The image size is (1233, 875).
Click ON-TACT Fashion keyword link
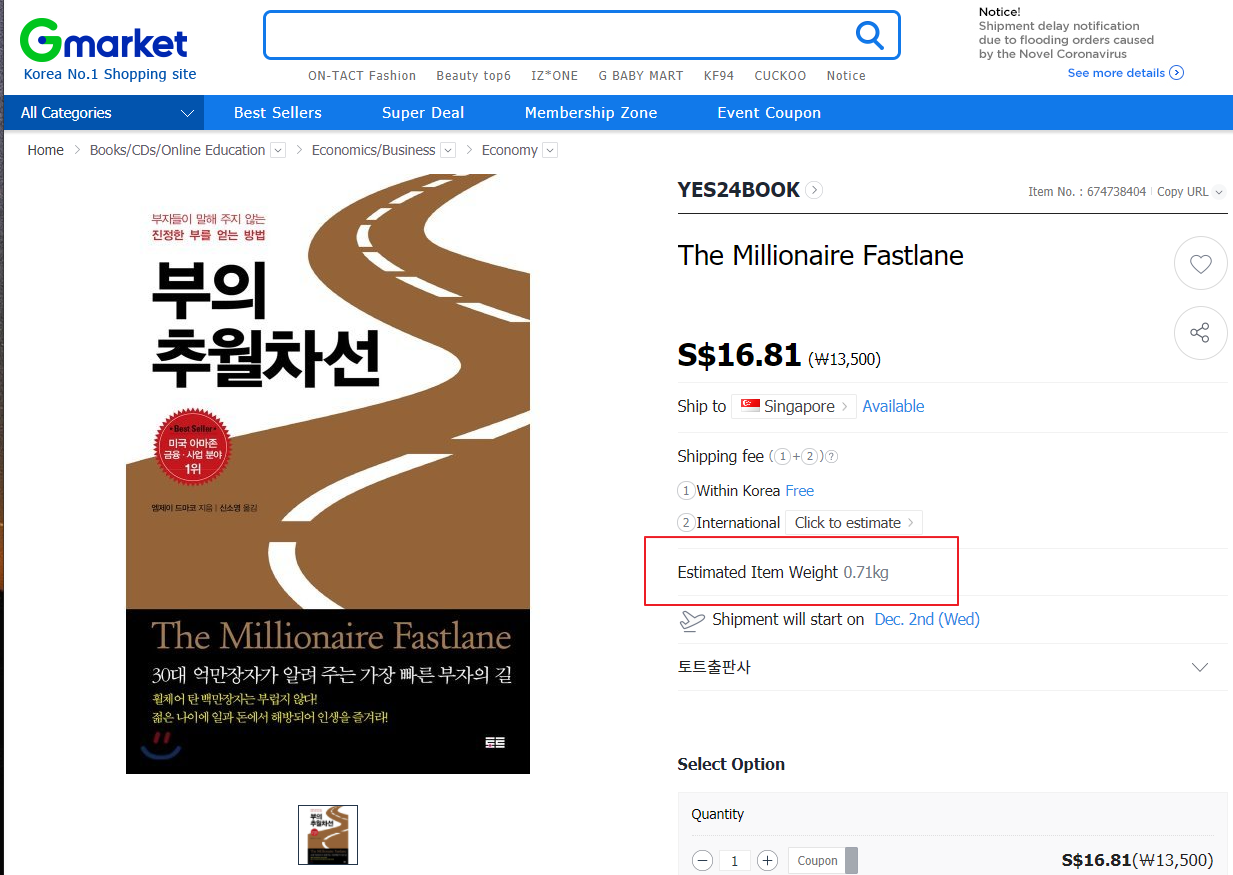tap(362, 76)
